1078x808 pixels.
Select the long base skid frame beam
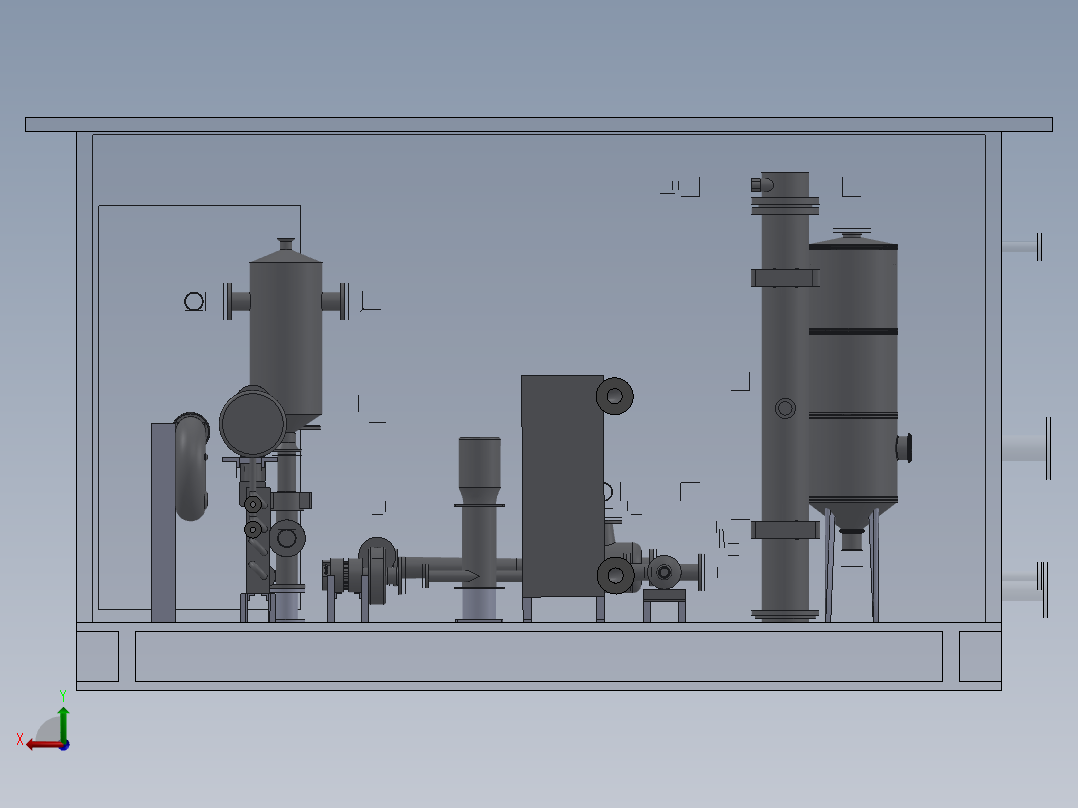click(538, 657)
